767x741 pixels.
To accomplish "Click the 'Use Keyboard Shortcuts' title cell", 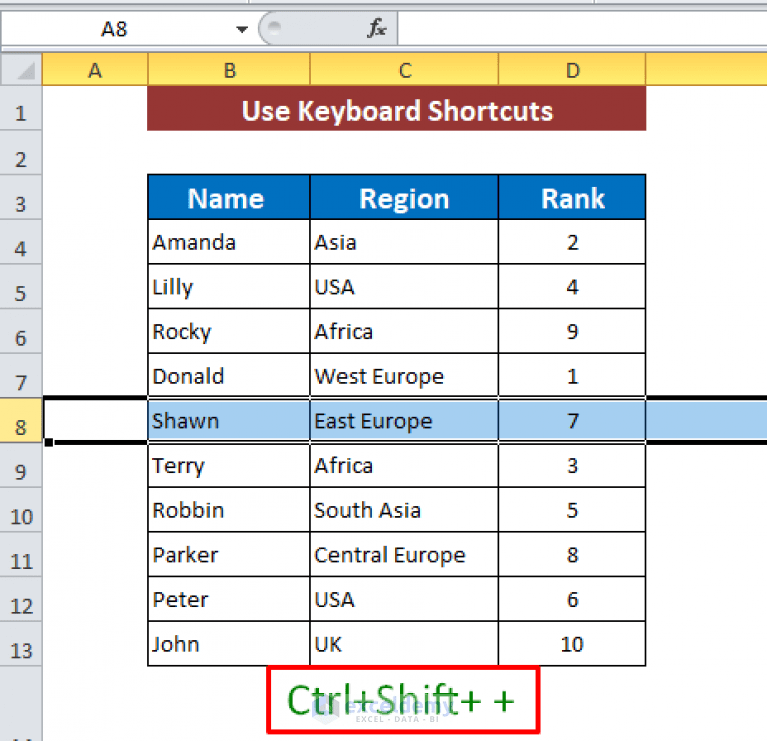I will click(397, 109).
